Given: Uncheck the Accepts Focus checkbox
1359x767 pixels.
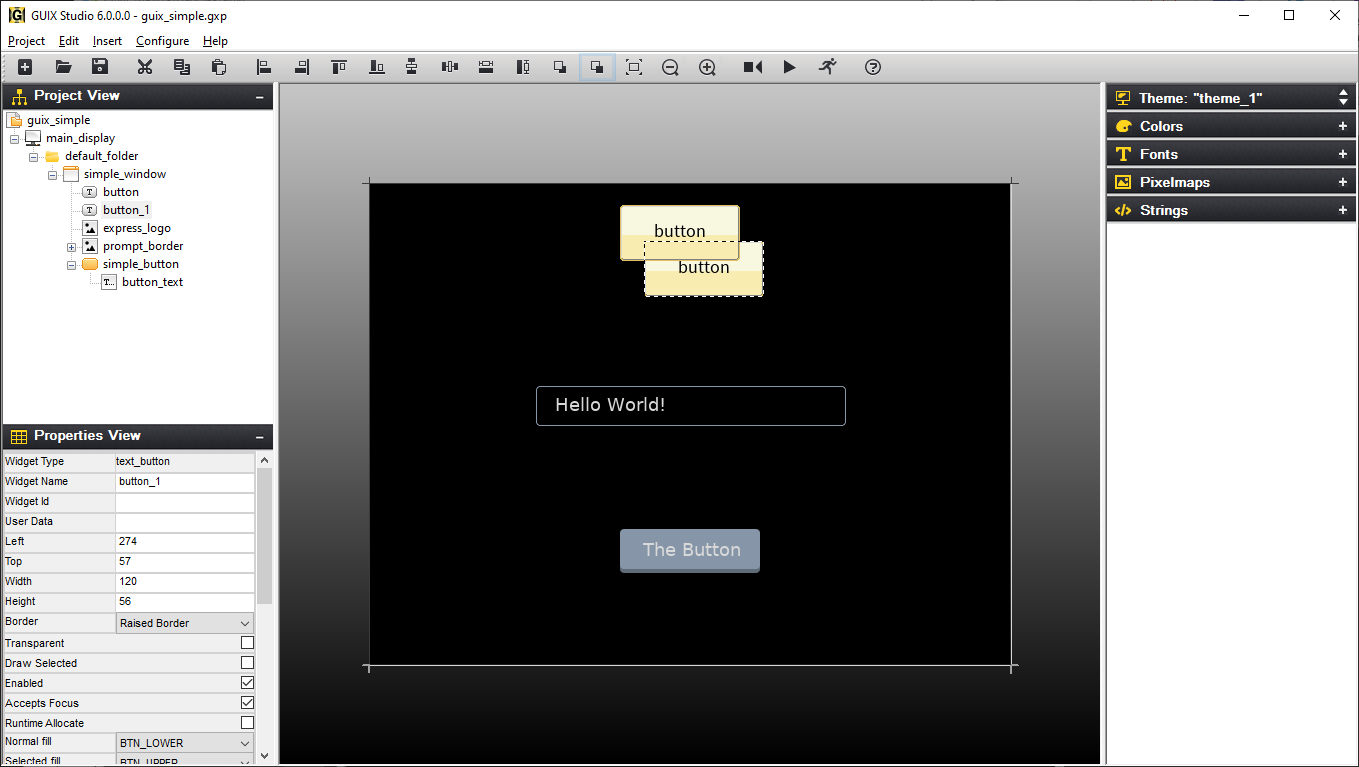Looking at the screenshot, I should click(x=247, y=703).
